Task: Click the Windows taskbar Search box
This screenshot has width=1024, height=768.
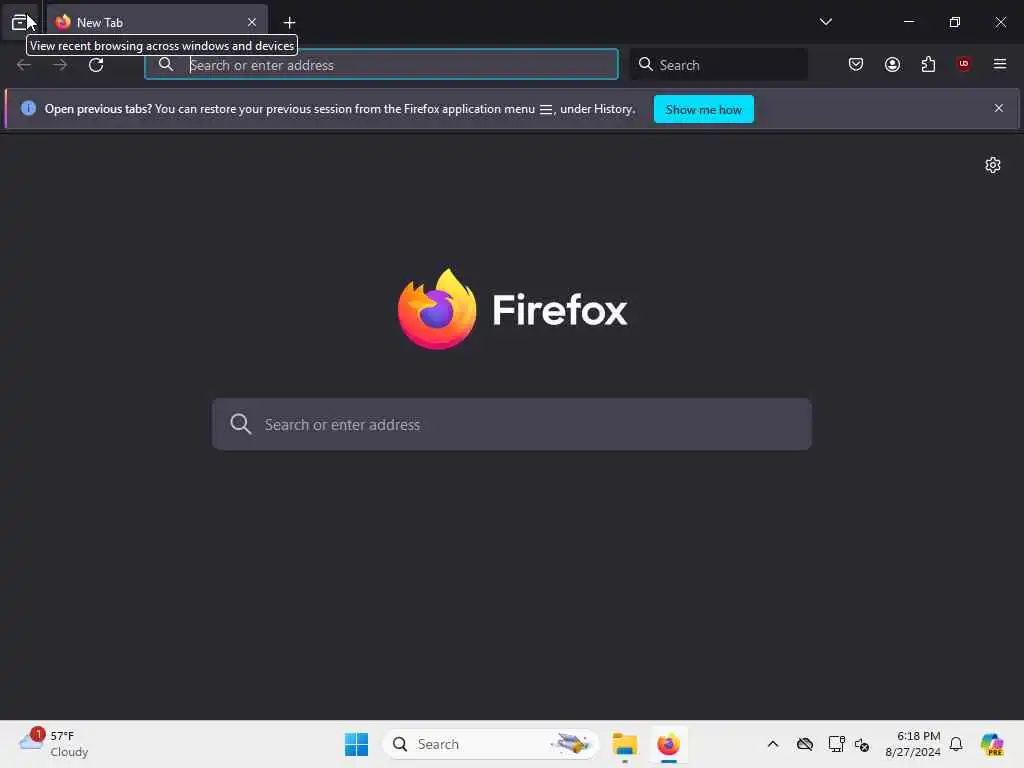Action: click(490, 744)
